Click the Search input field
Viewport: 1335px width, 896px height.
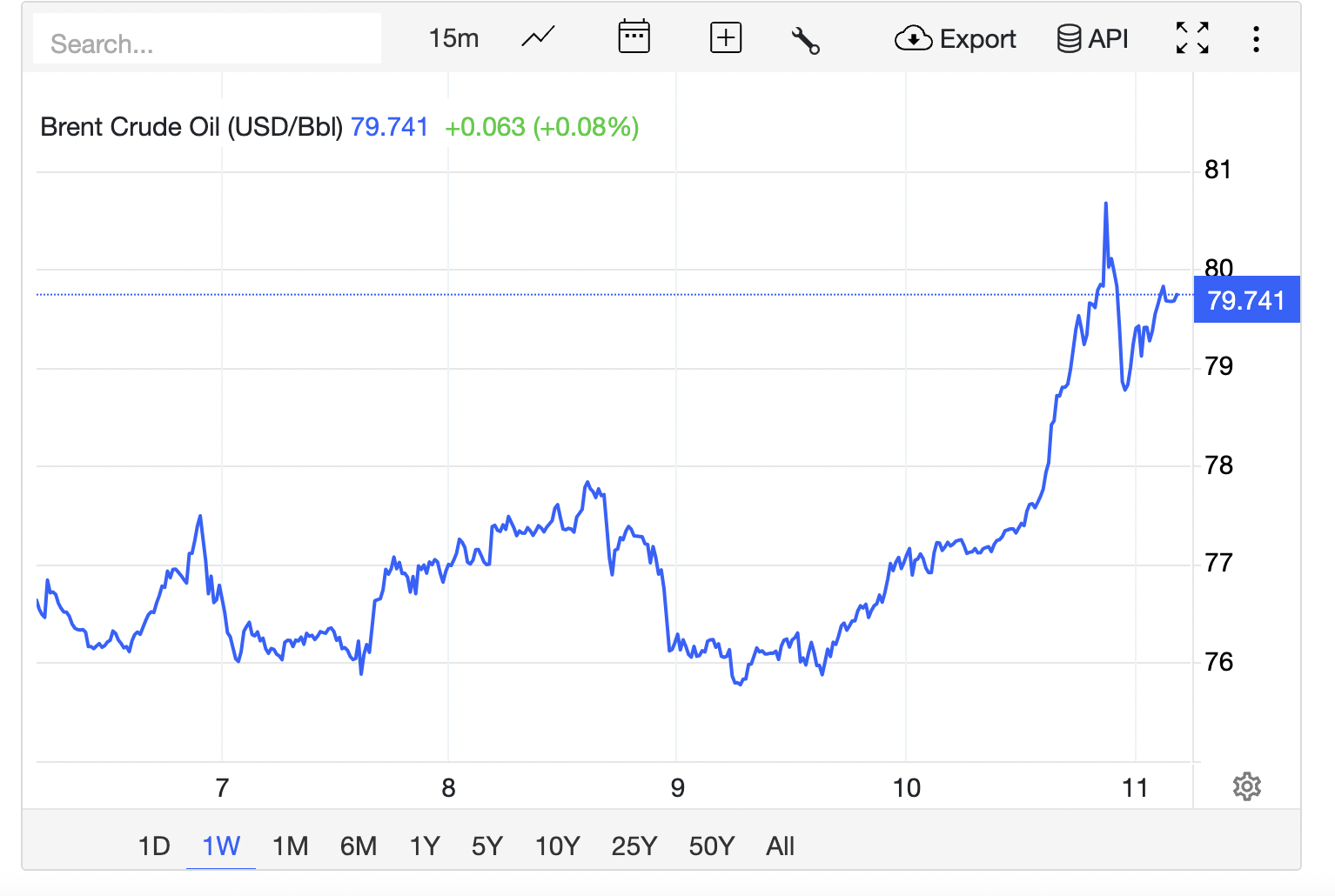(x=207, y=39)
